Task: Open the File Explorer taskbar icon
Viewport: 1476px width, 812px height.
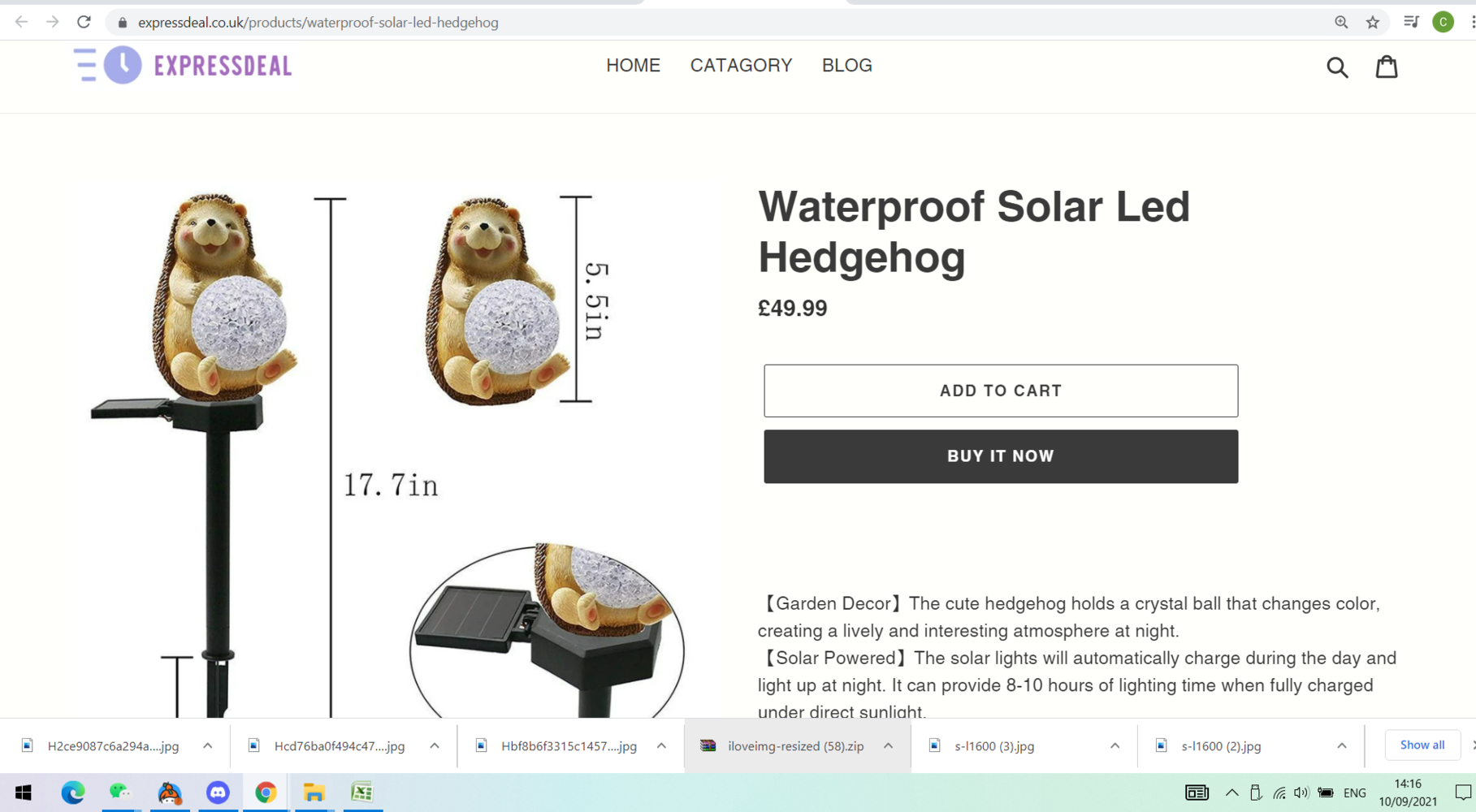Action: (x=314, y=793)
